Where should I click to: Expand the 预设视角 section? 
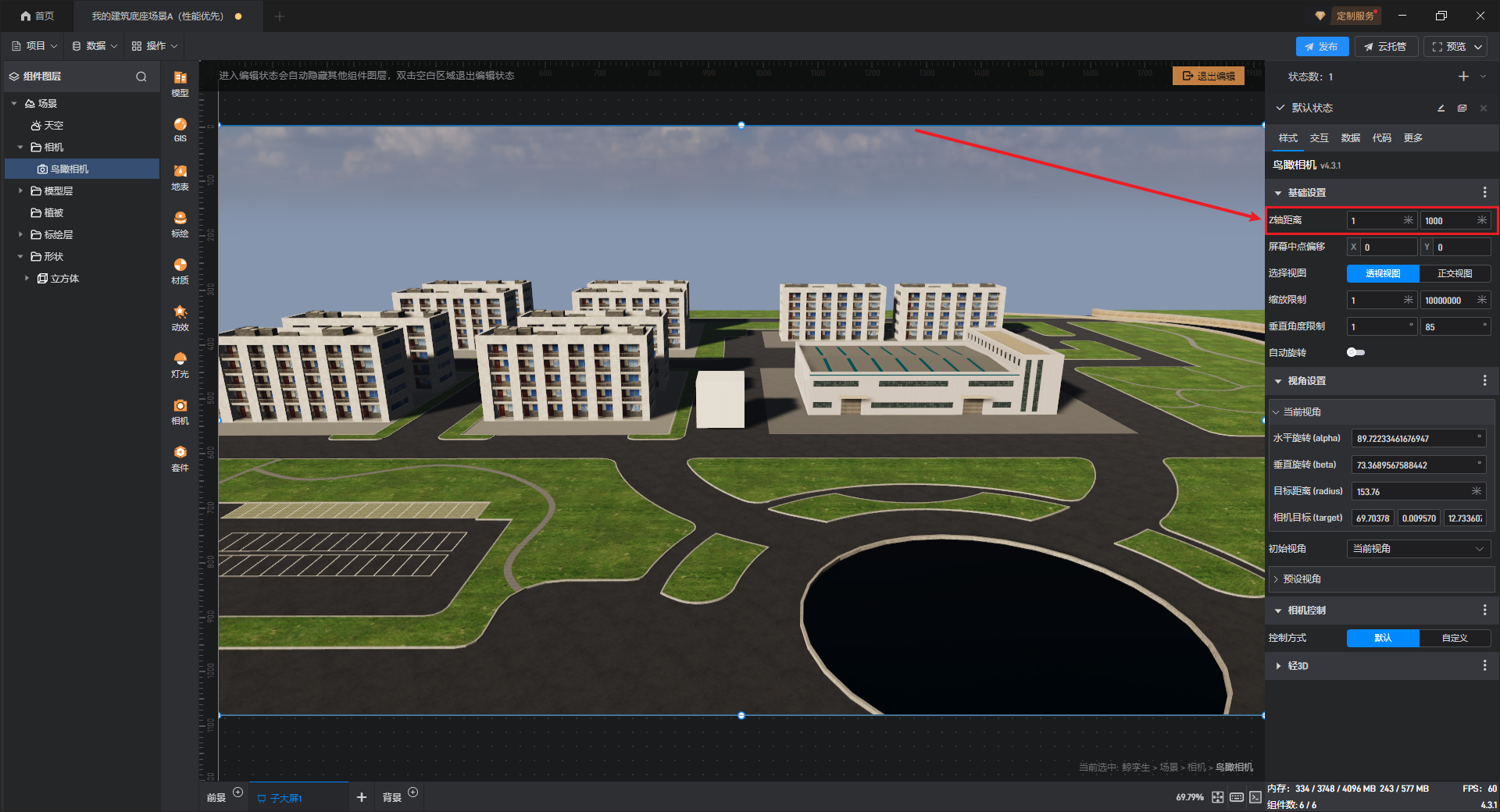tap(1302, 579)
